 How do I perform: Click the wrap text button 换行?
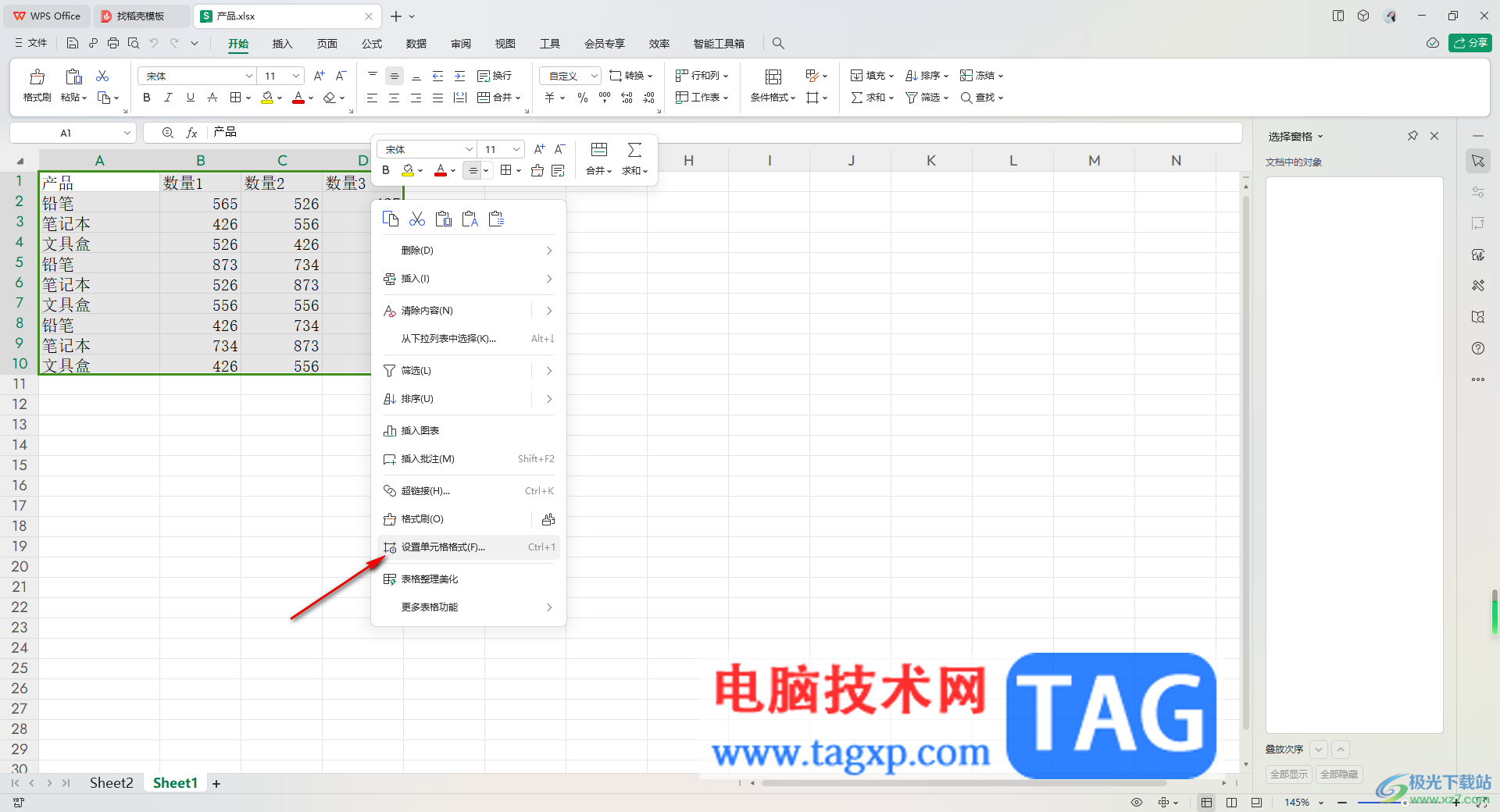click(495, 76)
